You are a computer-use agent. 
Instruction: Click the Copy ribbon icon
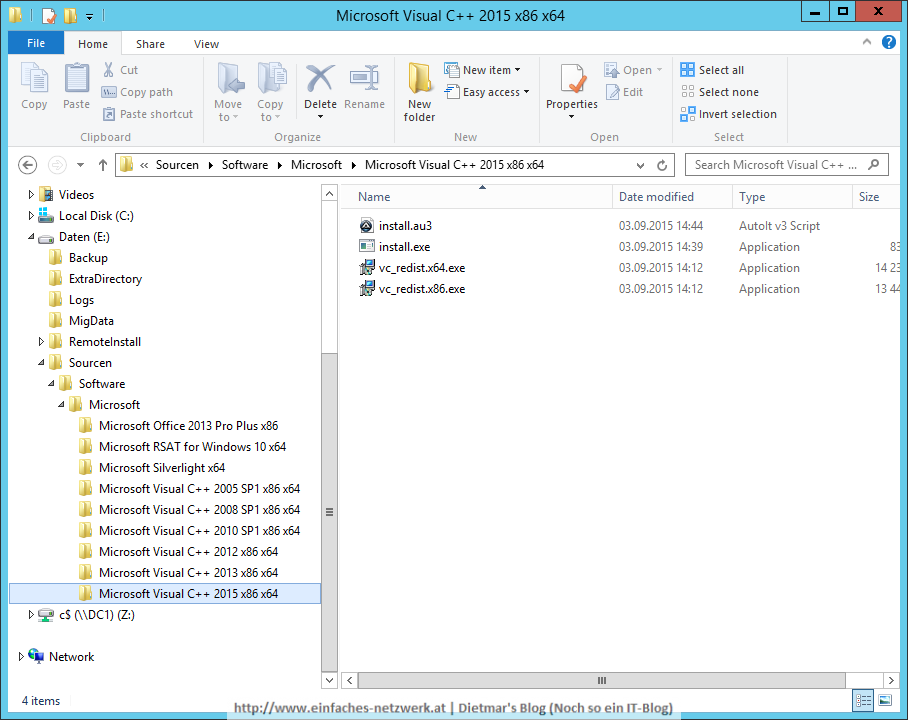(34, 86)
